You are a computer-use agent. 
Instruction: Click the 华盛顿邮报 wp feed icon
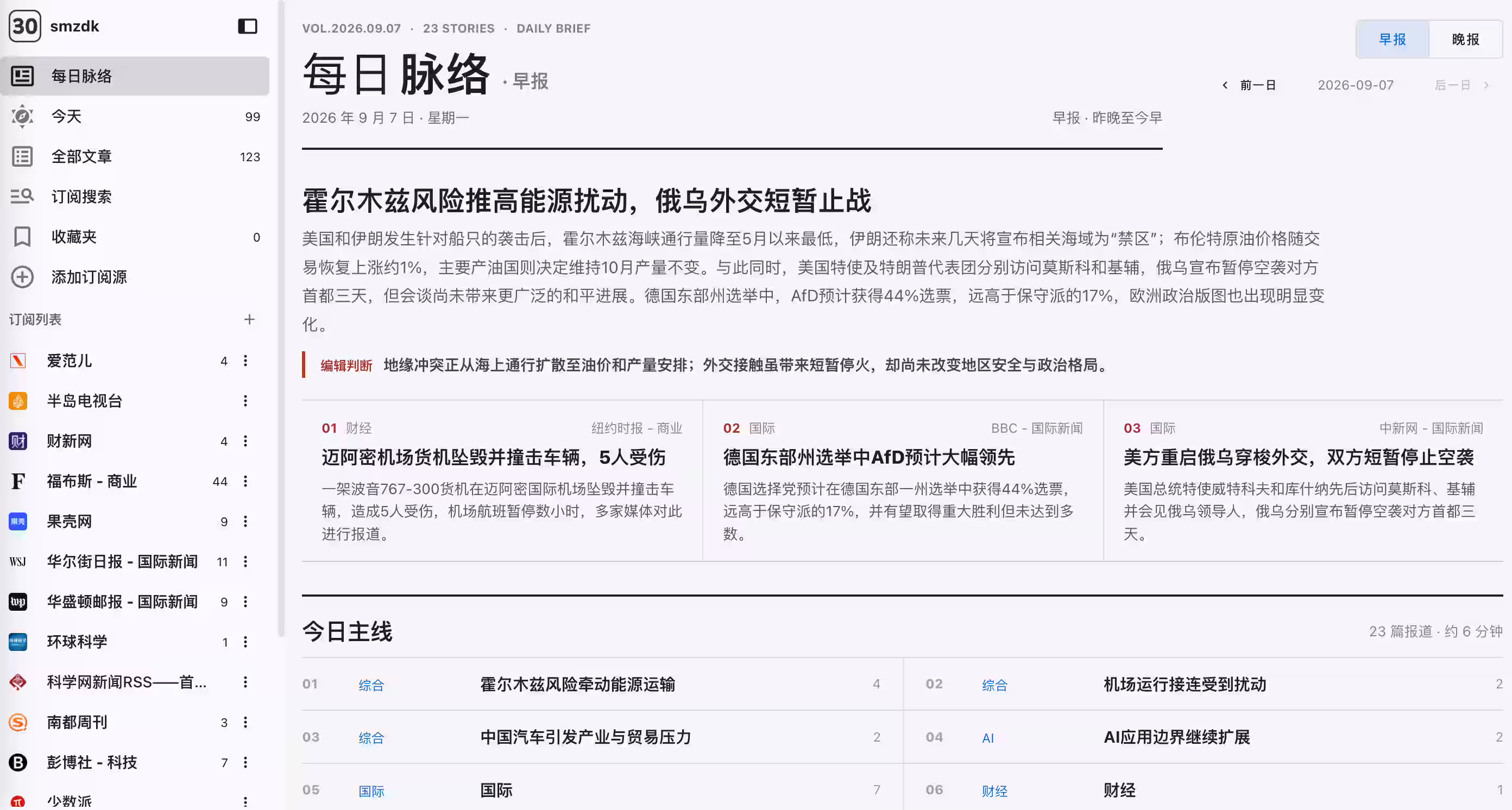tap(18, 602)
